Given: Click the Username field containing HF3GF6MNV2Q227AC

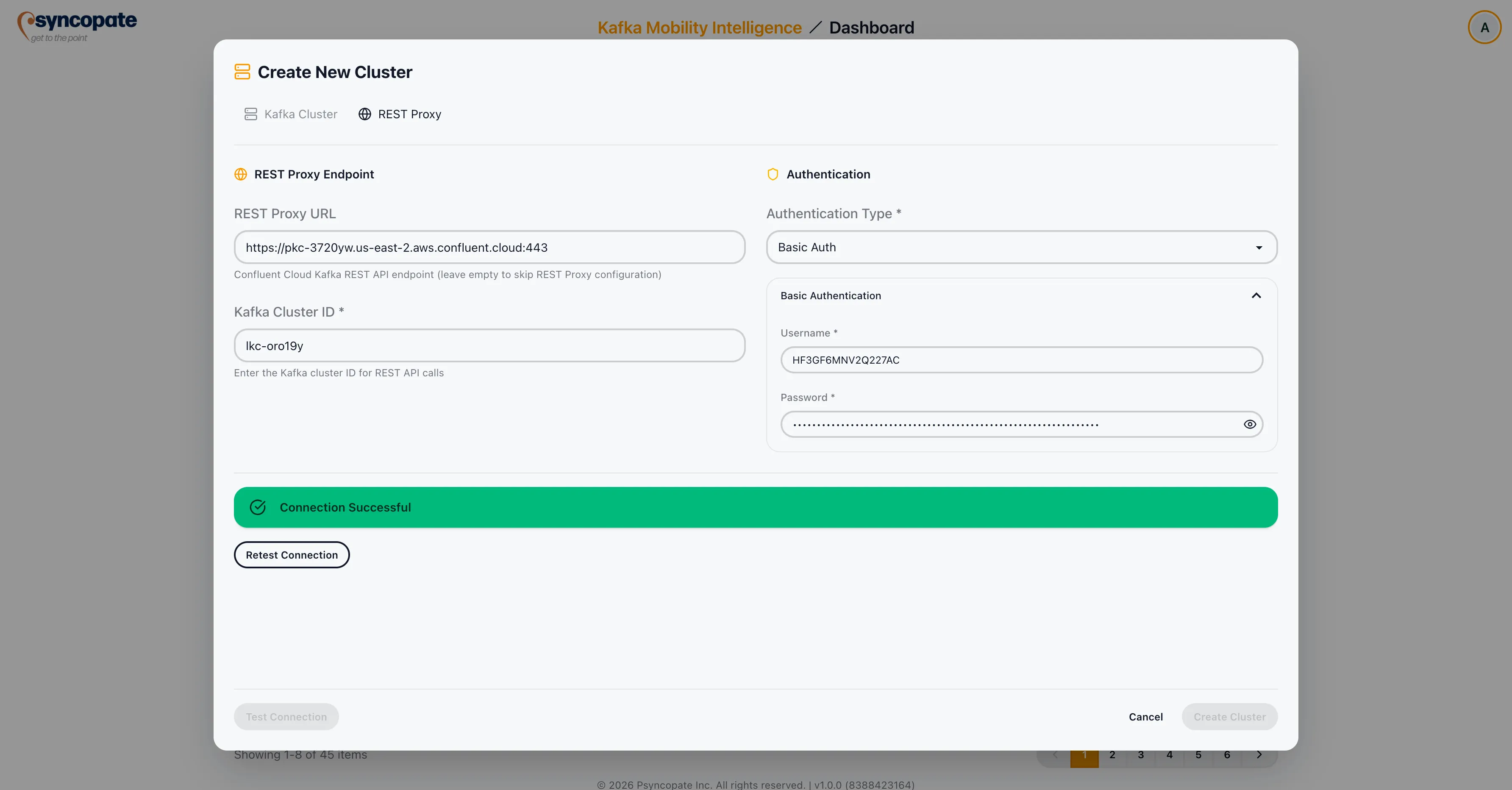Looking at the screenshot, I should [x=1021, y=360].
